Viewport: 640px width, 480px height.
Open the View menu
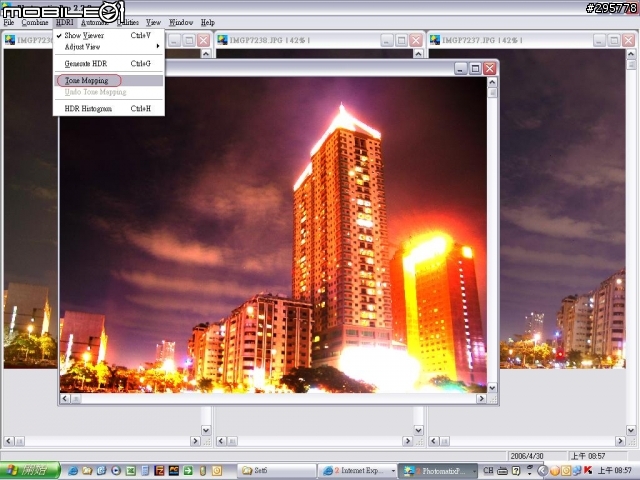153,22
